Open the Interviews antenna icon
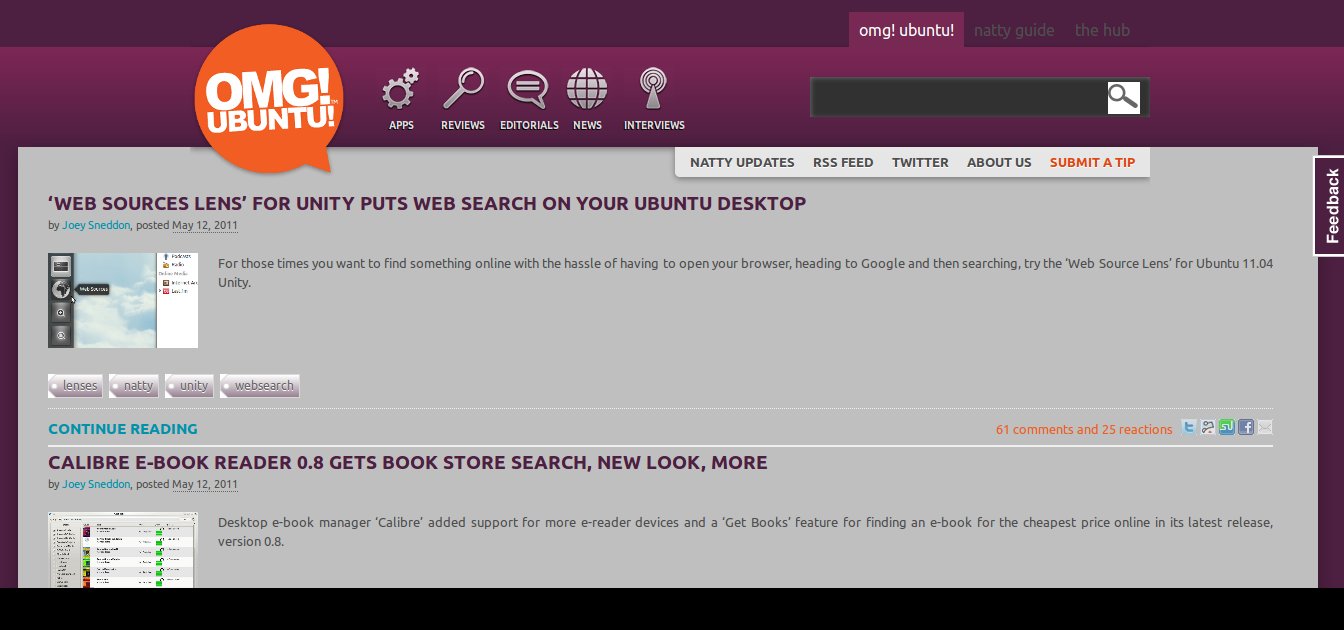 point(653,89)
